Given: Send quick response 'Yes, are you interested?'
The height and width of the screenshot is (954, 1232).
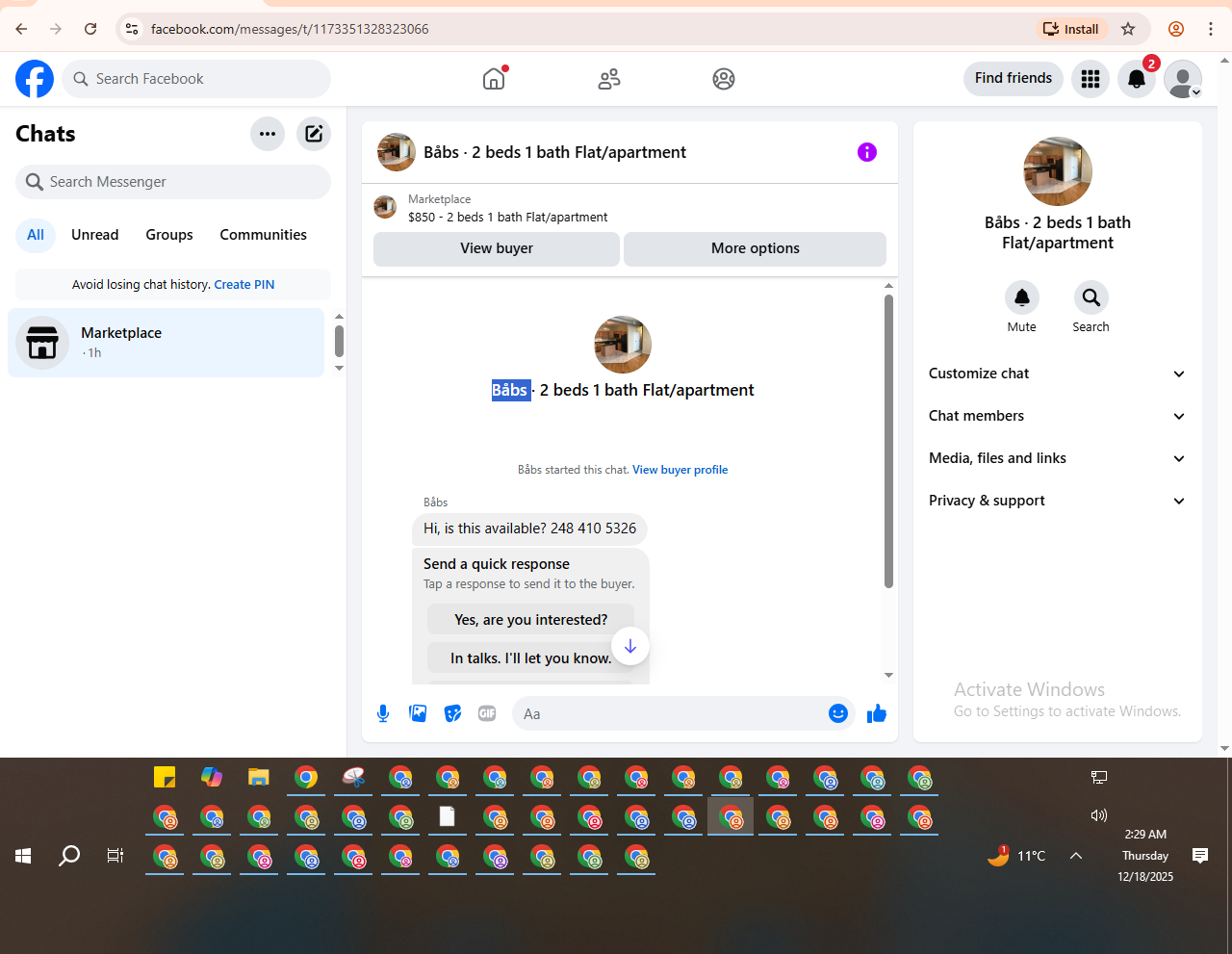Looking at the screenshot, I should pos(531,620).
